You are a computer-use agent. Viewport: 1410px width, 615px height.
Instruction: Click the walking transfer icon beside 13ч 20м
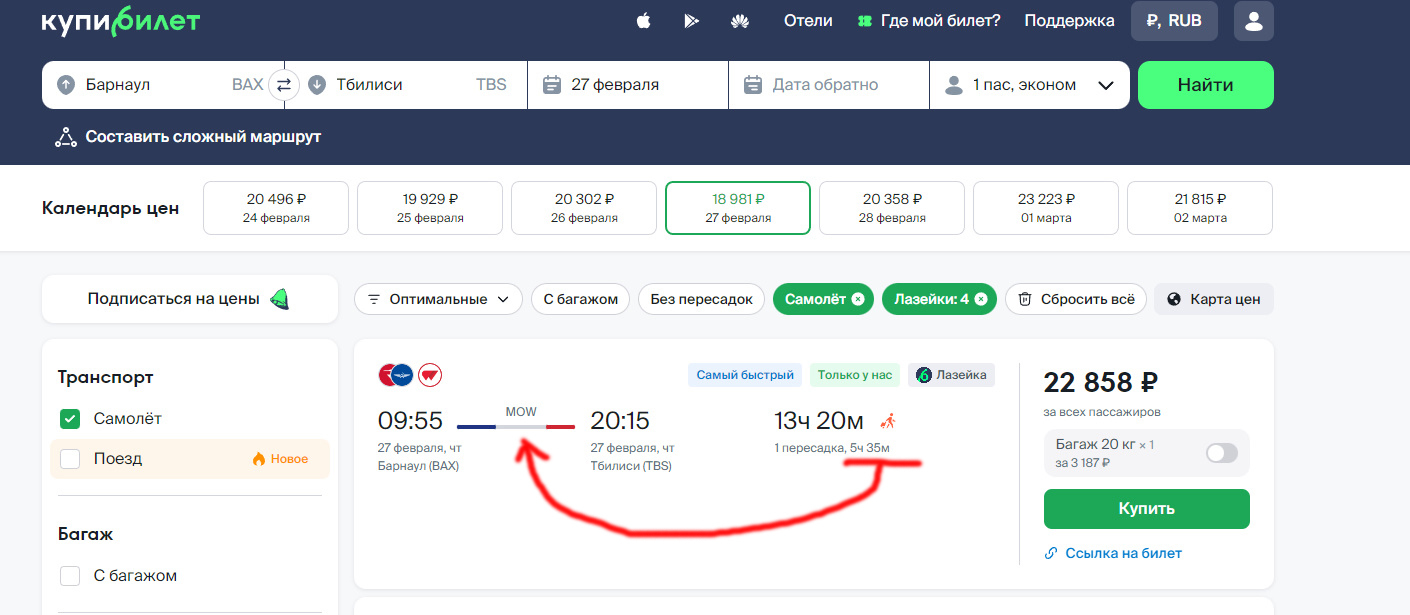[887, 420]
